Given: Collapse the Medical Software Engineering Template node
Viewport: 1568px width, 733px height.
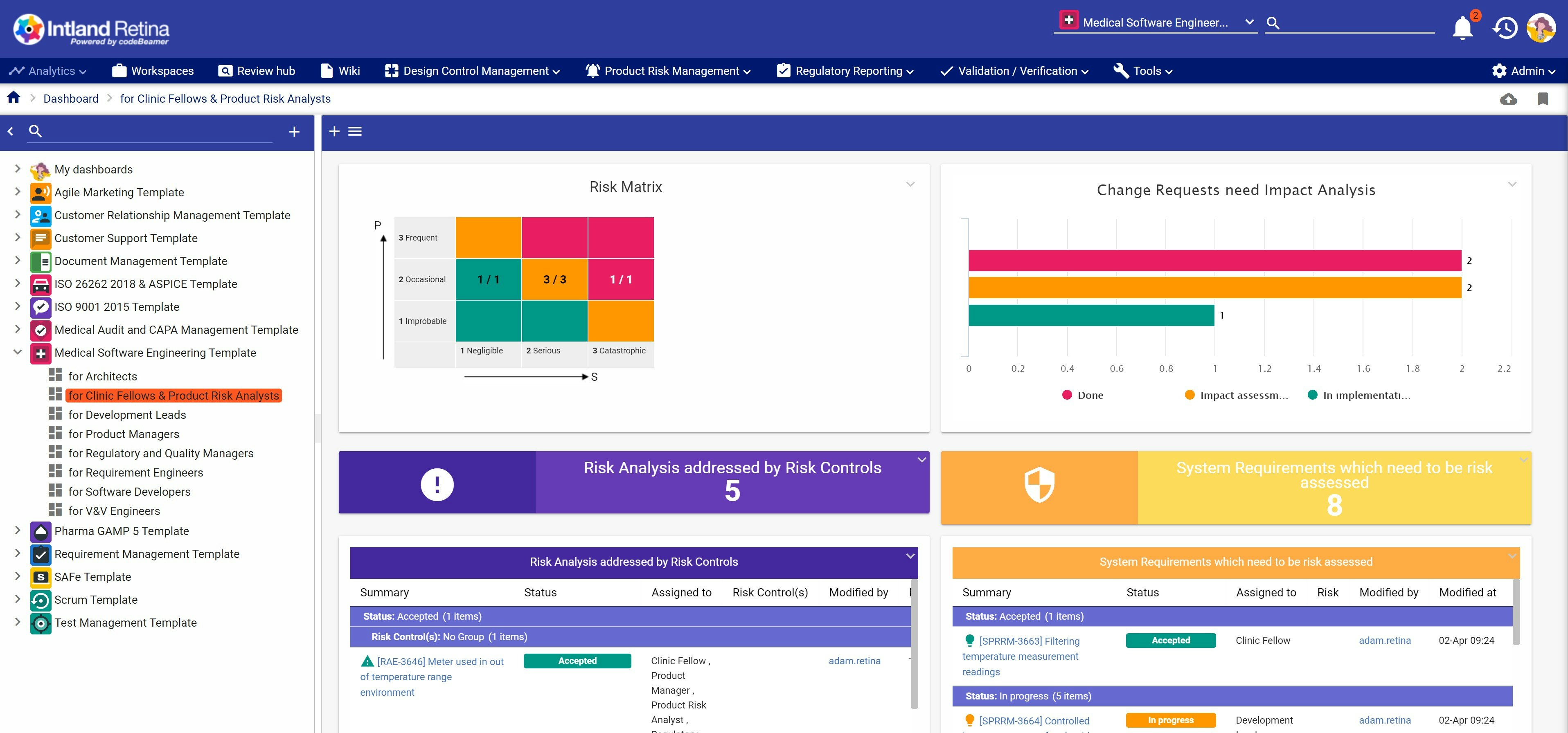Looking at the screenshot, I should point(17,352).
